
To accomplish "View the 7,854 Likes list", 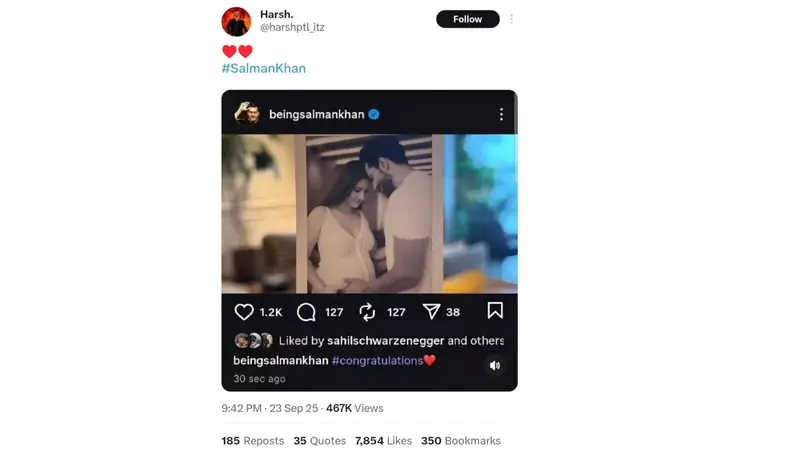I will pyautogui.click(x=383, y=441).
